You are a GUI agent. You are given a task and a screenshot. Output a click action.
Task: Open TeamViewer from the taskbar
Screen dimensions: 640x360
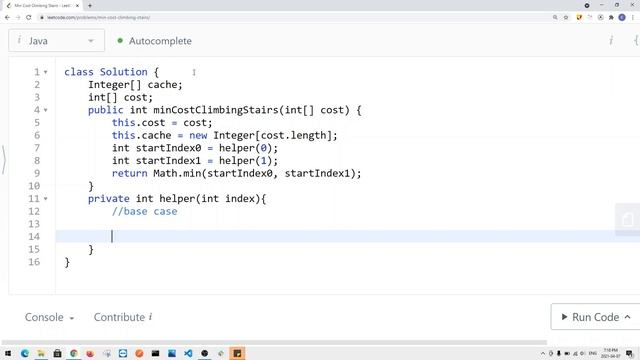point(123,353)
